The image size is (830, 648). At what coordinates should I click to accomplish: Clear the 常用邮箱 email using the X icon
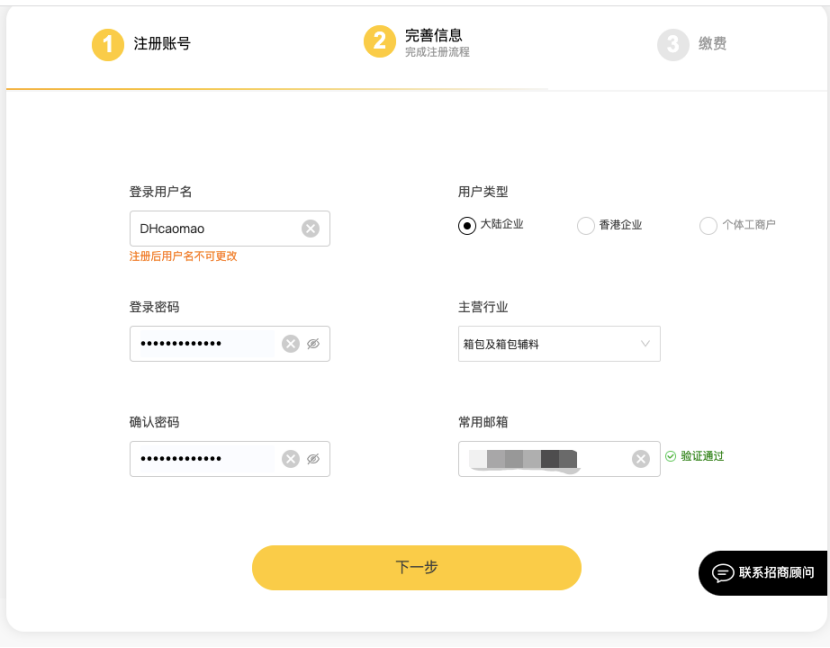tap(639, 458)
